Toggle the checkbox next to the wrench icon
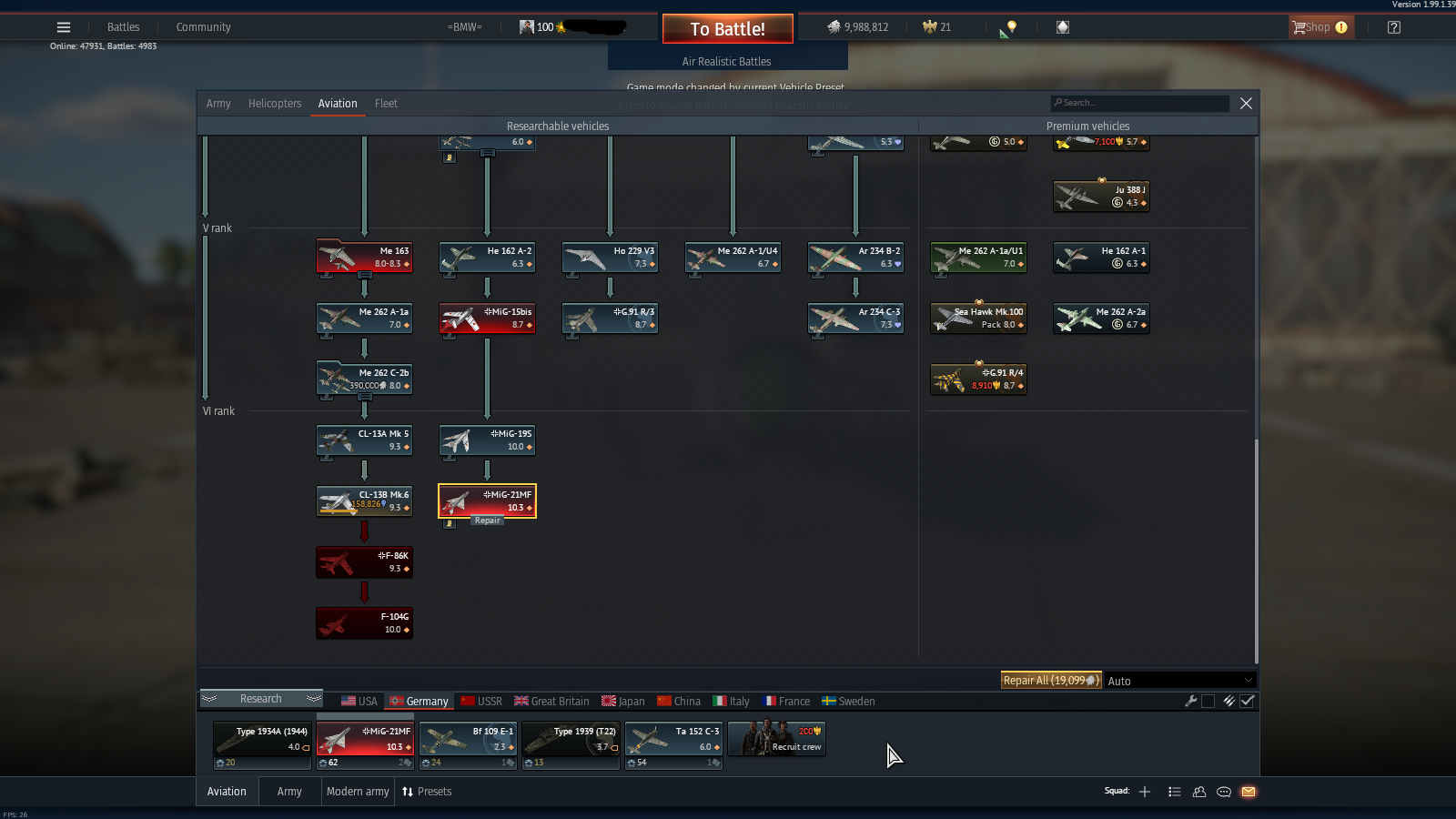The image size is (1456, 819). click(1208, 701)
